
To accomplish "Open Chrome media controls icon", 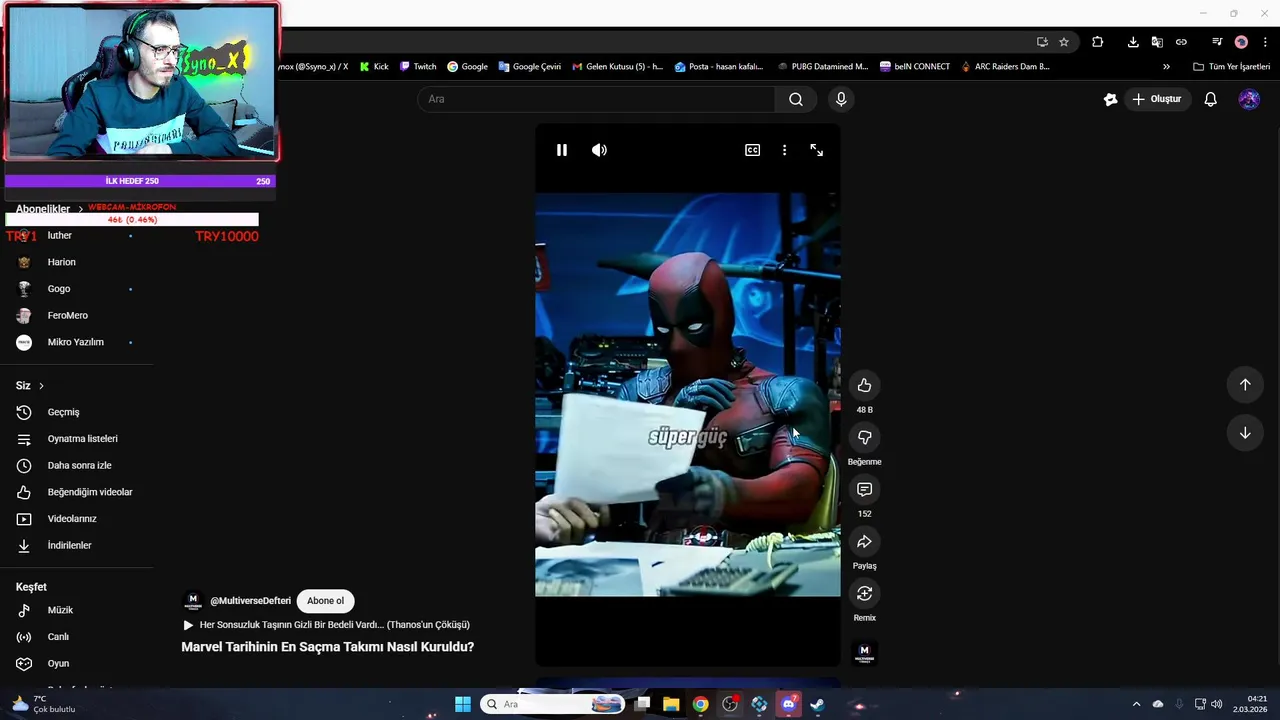I will (x=1217, y=42).
